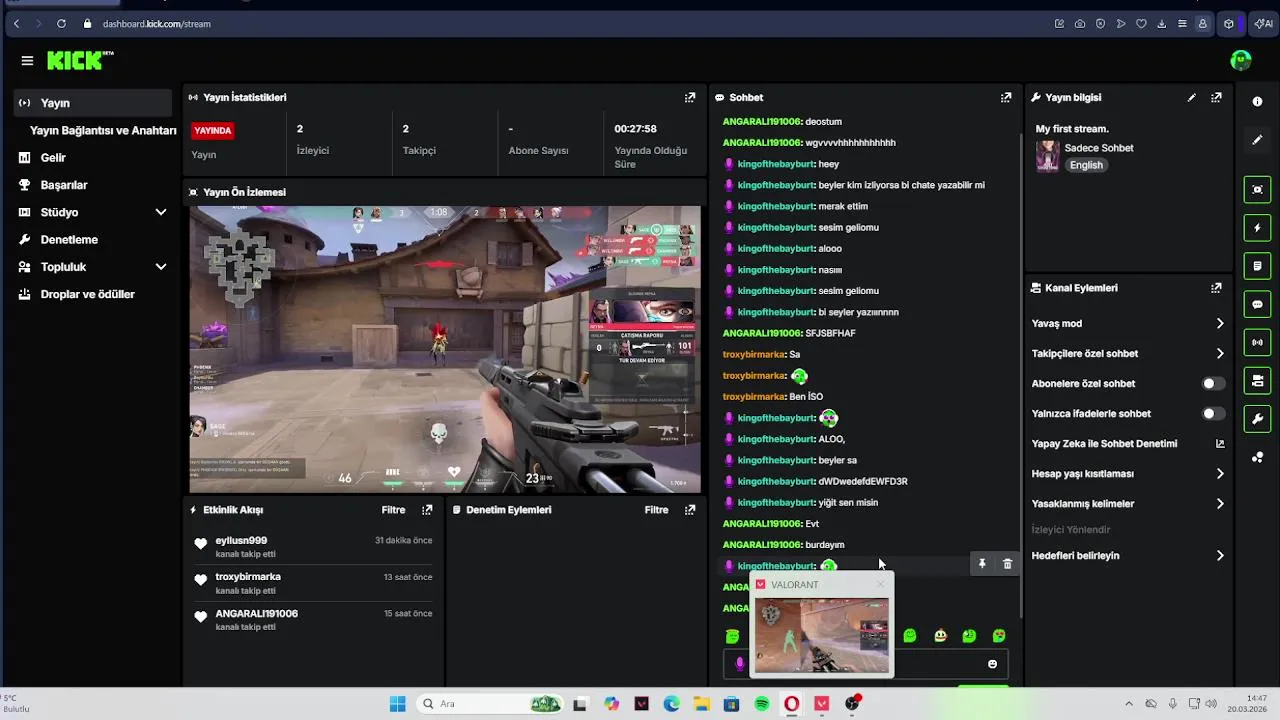Open Hesap yaşı kısıtlaması settings
The image size is (1280, 720).
[x=1127, y=474]
